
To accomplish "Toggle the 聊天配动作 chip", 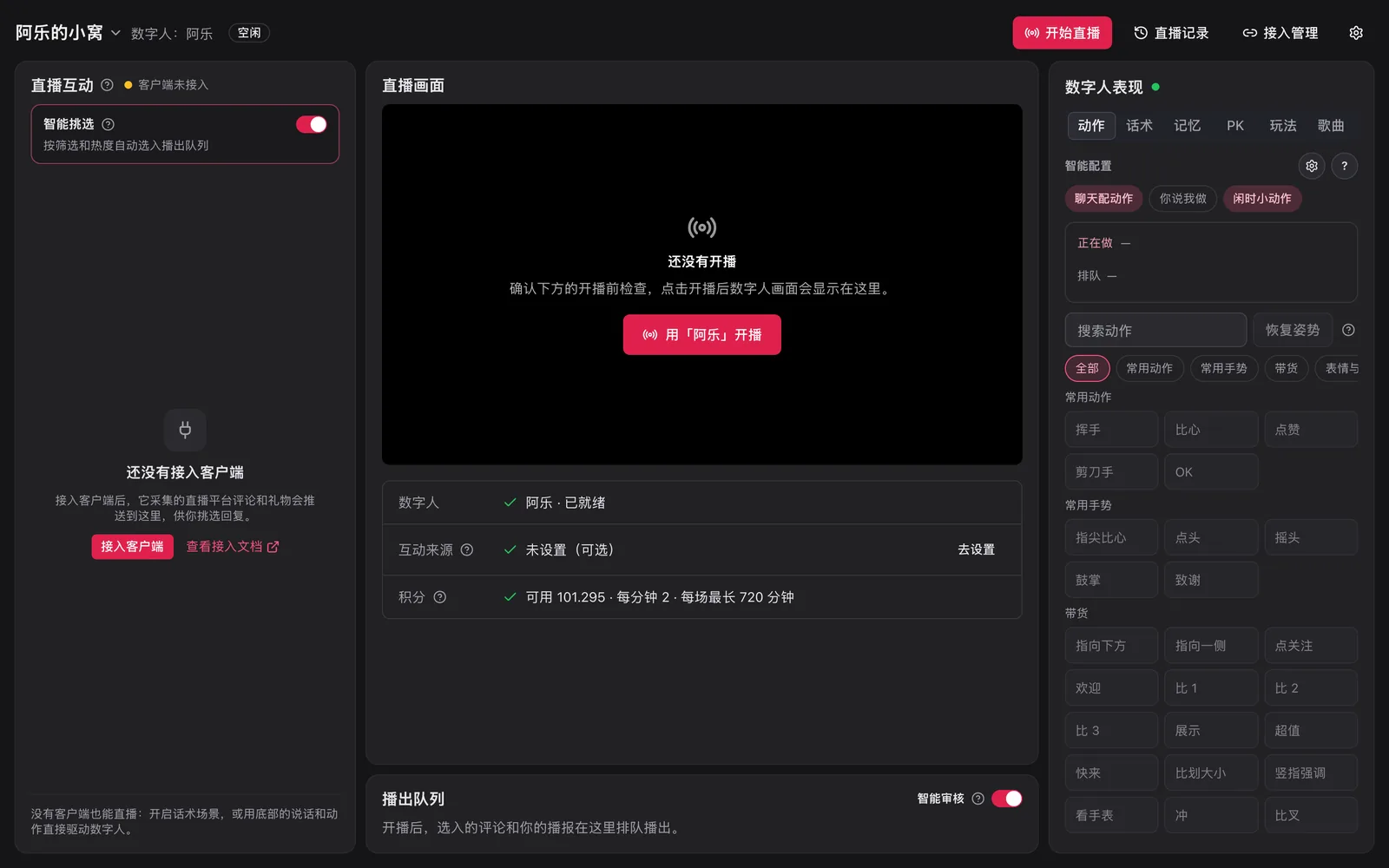I will tap(1103, 199).
